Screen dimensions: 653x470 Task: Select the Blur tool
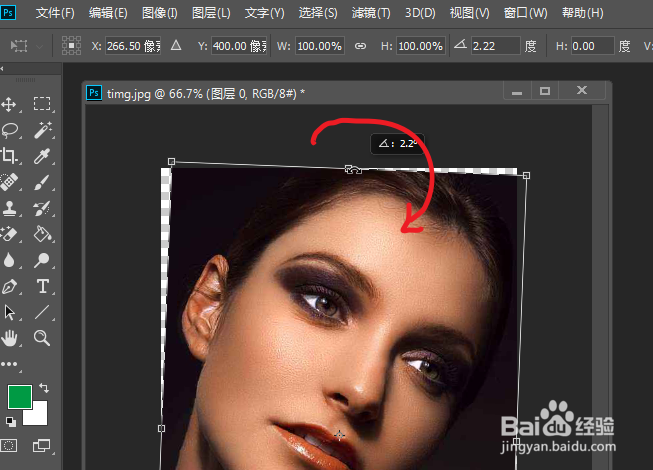9,260
